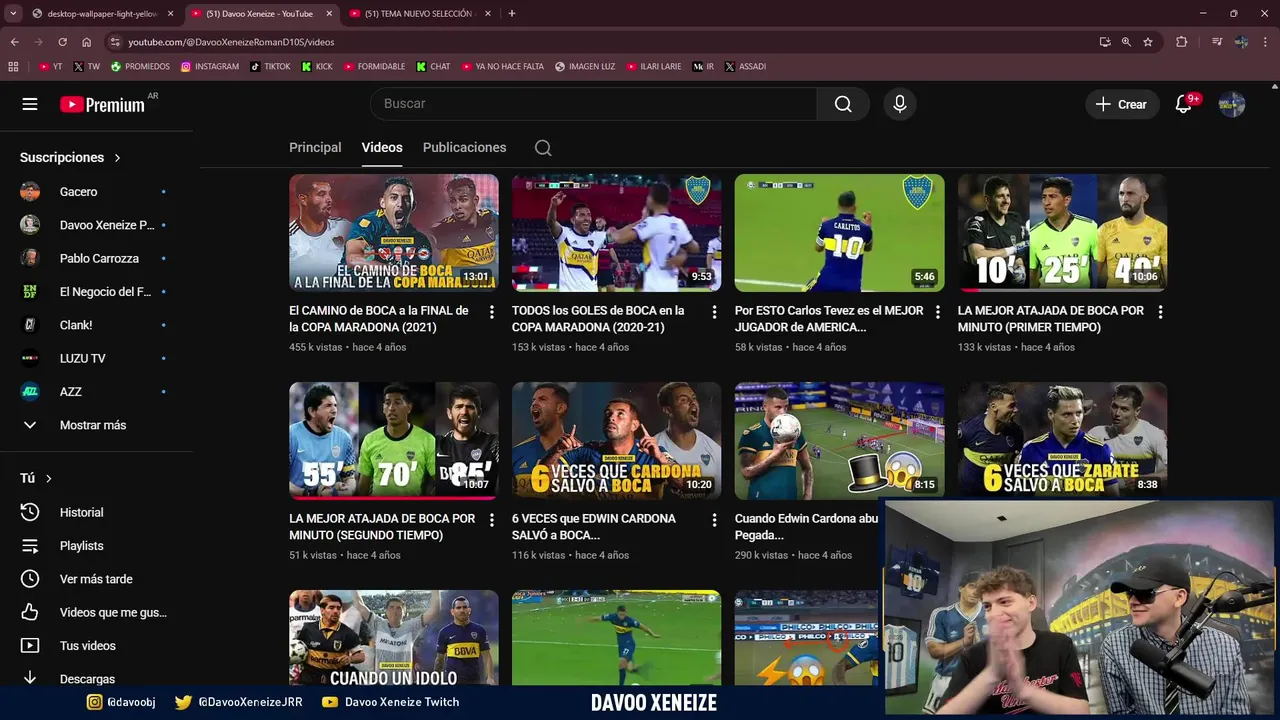This screenshot has width=1280, height=720.
Task: Click the YouTube search input field
Action: coord(593,104)
